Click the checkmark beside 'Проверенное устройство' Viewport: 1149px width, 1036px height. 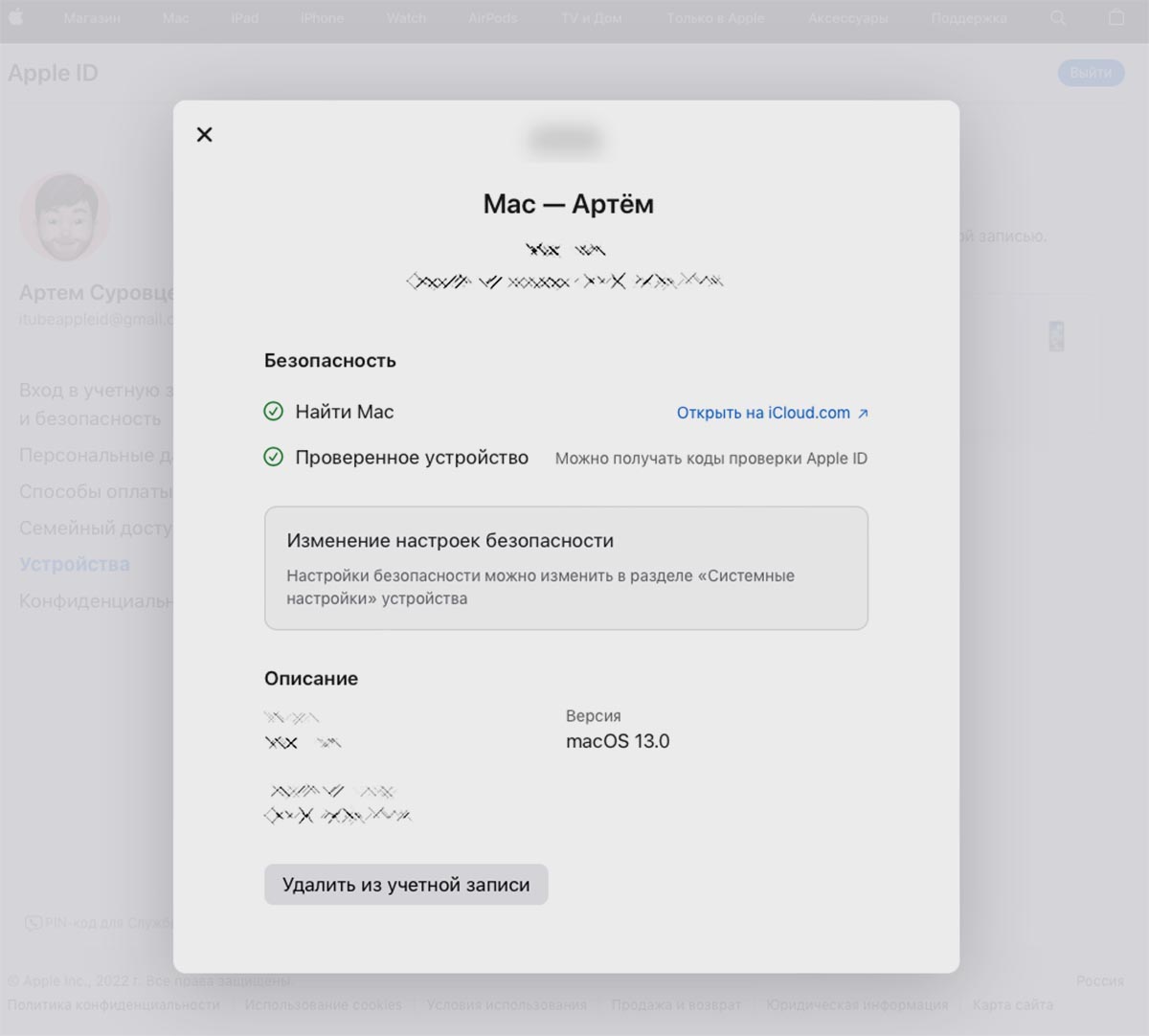click(273, 458)
